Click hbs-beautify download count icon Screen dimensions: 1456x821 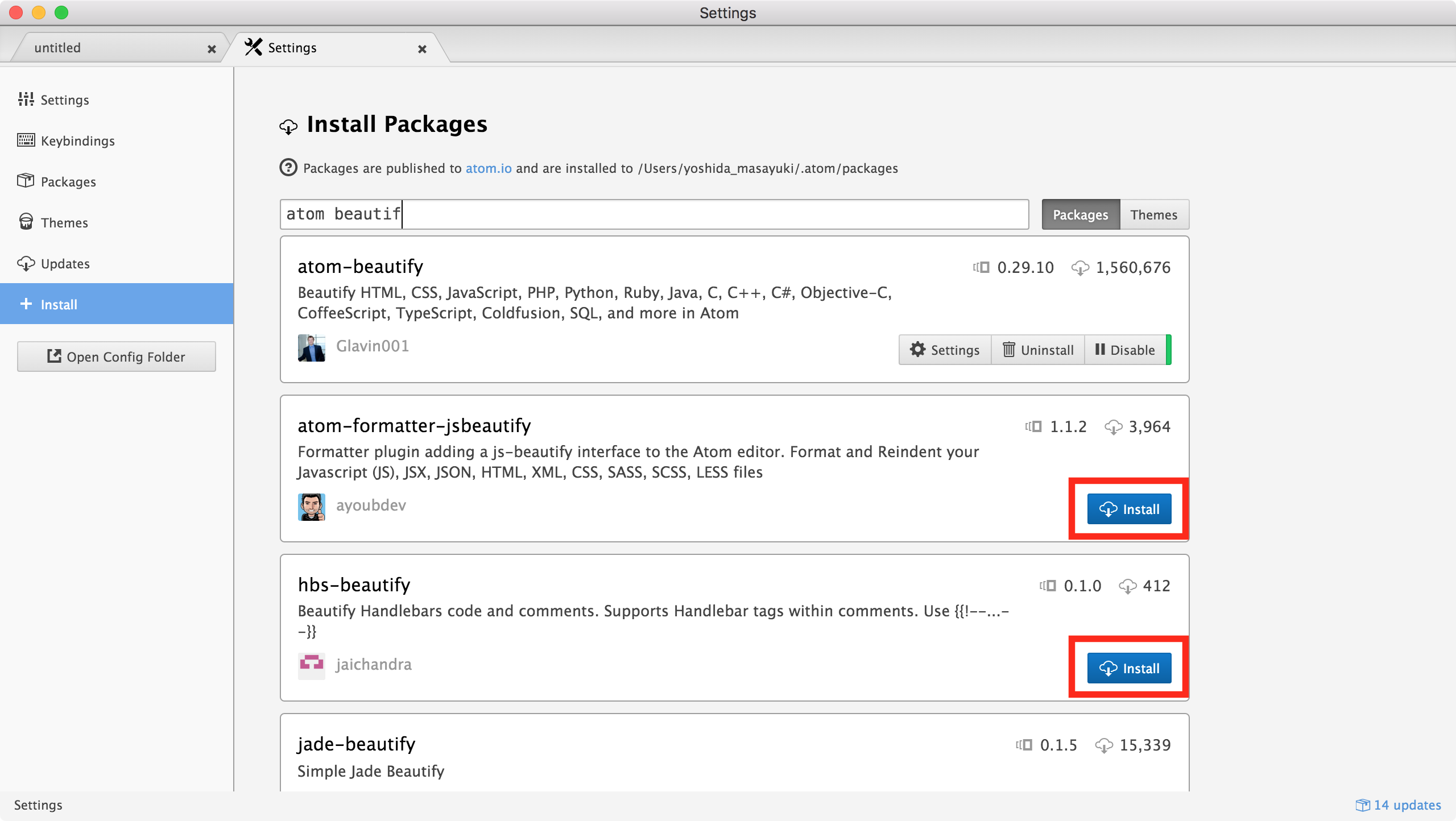pyautogui.click(x=1127, y=586)
